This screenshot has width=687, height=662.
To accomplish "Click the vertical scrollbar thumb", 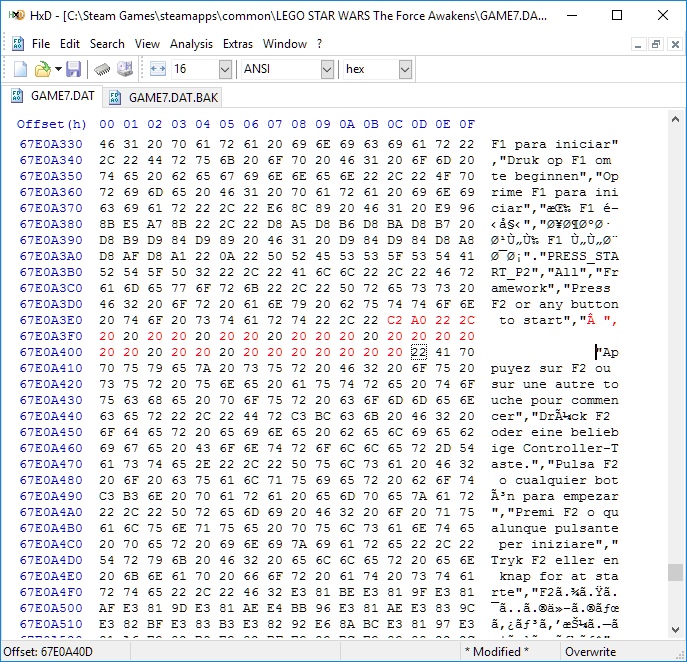I will (x=675, y=572).
